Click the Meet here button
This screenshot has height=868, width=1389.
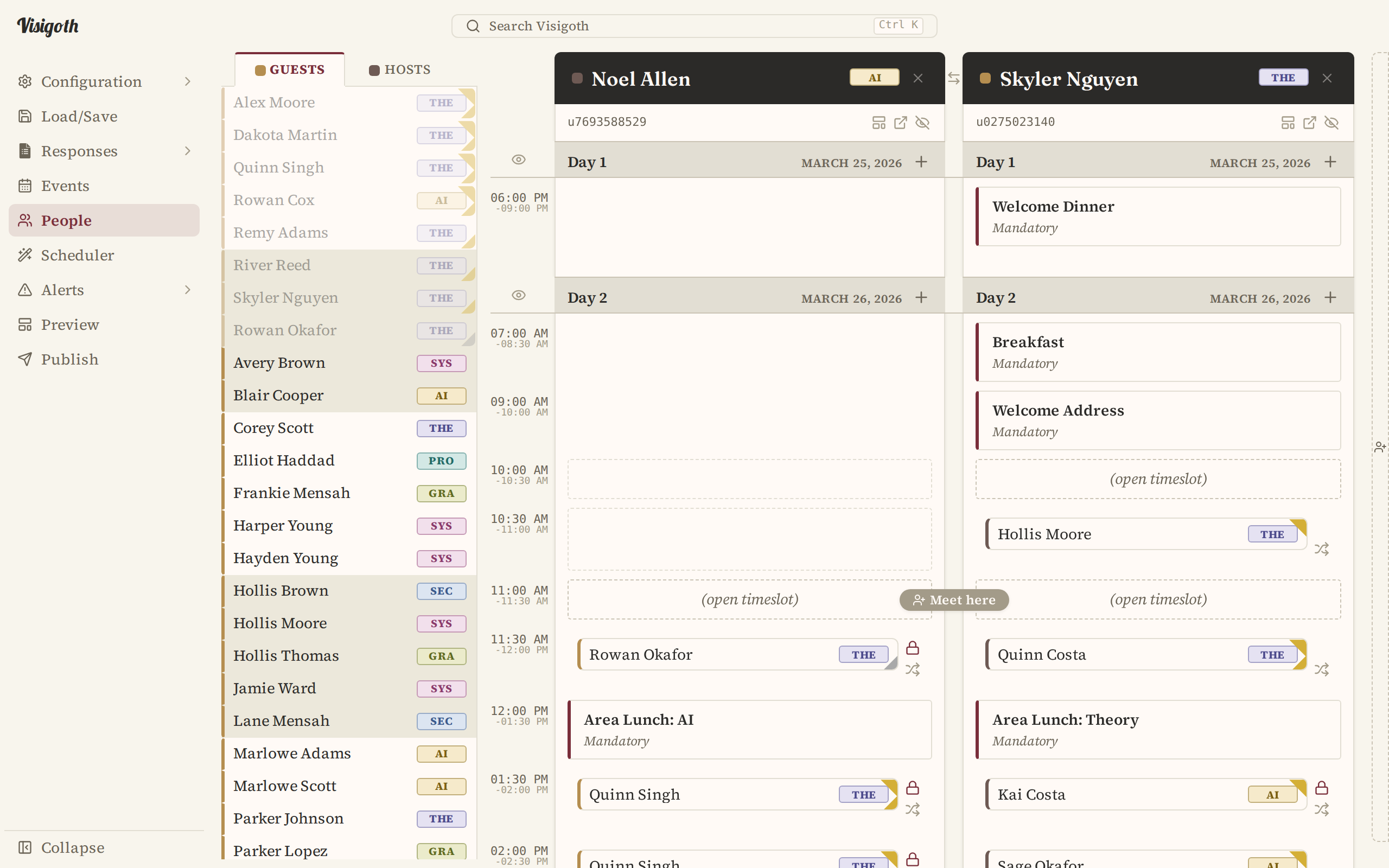pyautogui.click(x=954, y=600)
